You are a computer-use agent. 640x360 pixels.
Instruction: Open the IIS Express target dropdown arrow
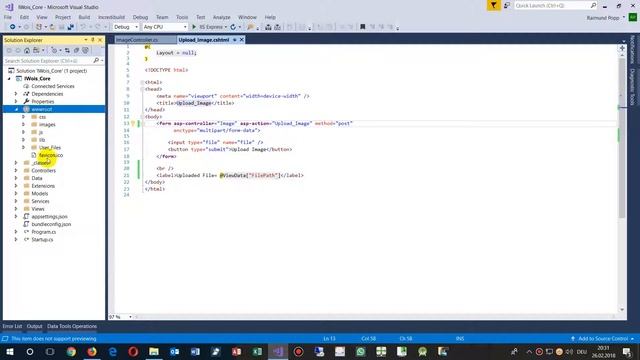(x=226, y=27)
